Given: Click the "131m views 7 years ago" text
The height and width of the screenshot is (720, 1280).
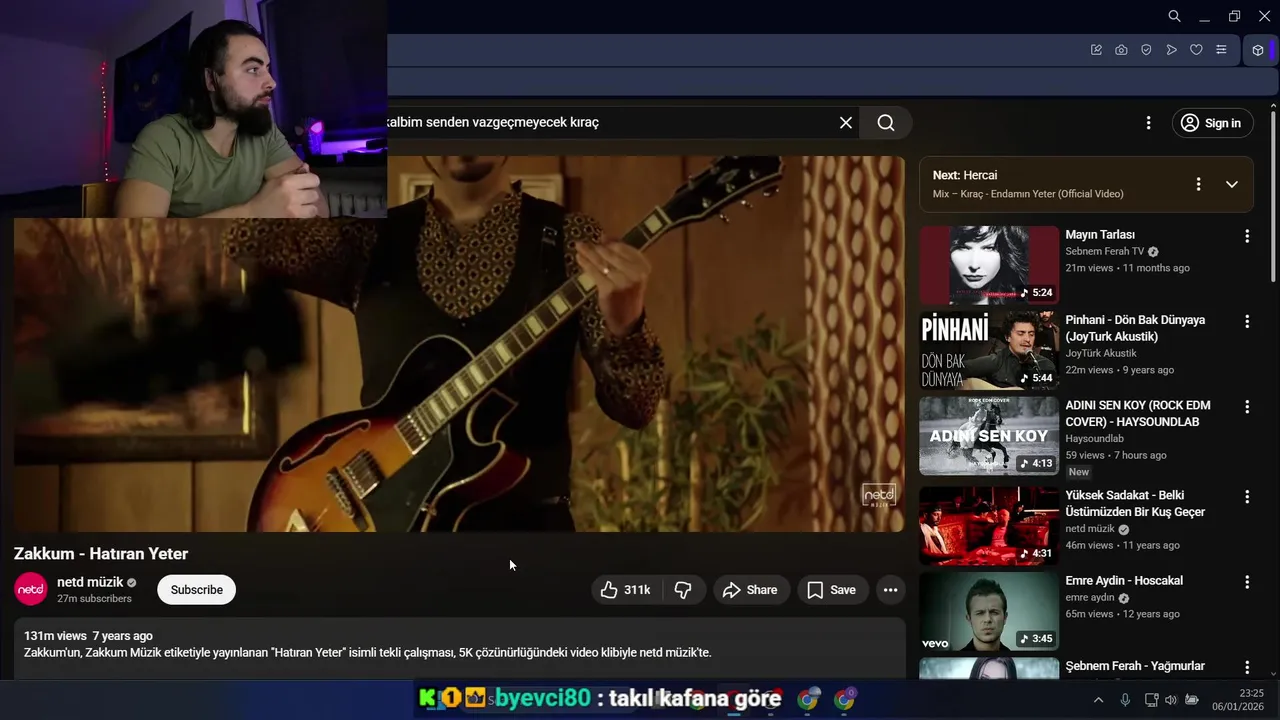Looking at the screenshot, I should point(88,636).
